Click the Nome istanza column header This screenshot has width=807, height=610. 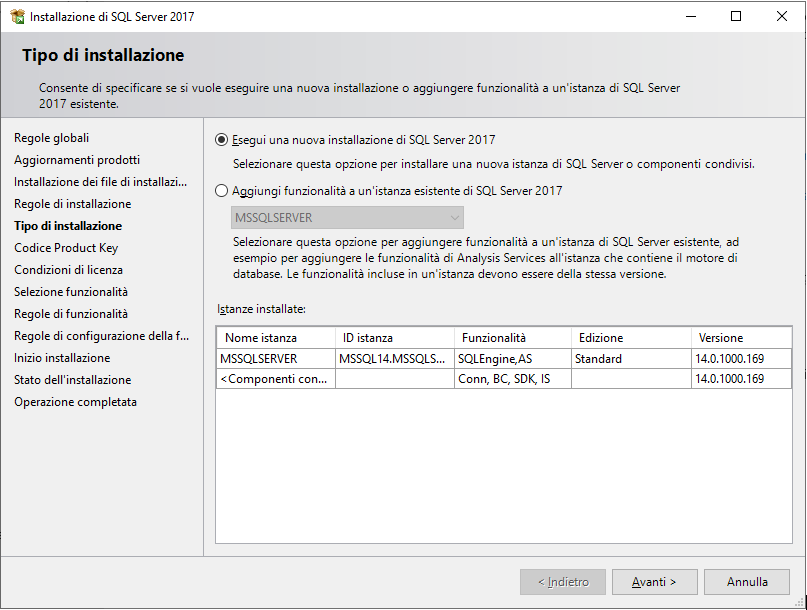(x=276, y=338)
